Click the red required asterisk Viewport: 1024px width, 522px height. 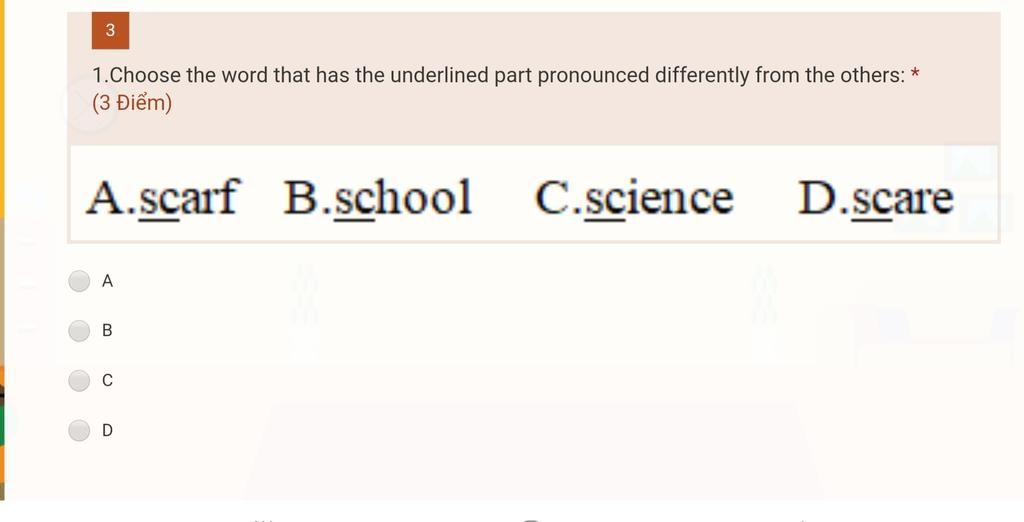[915, 74]
